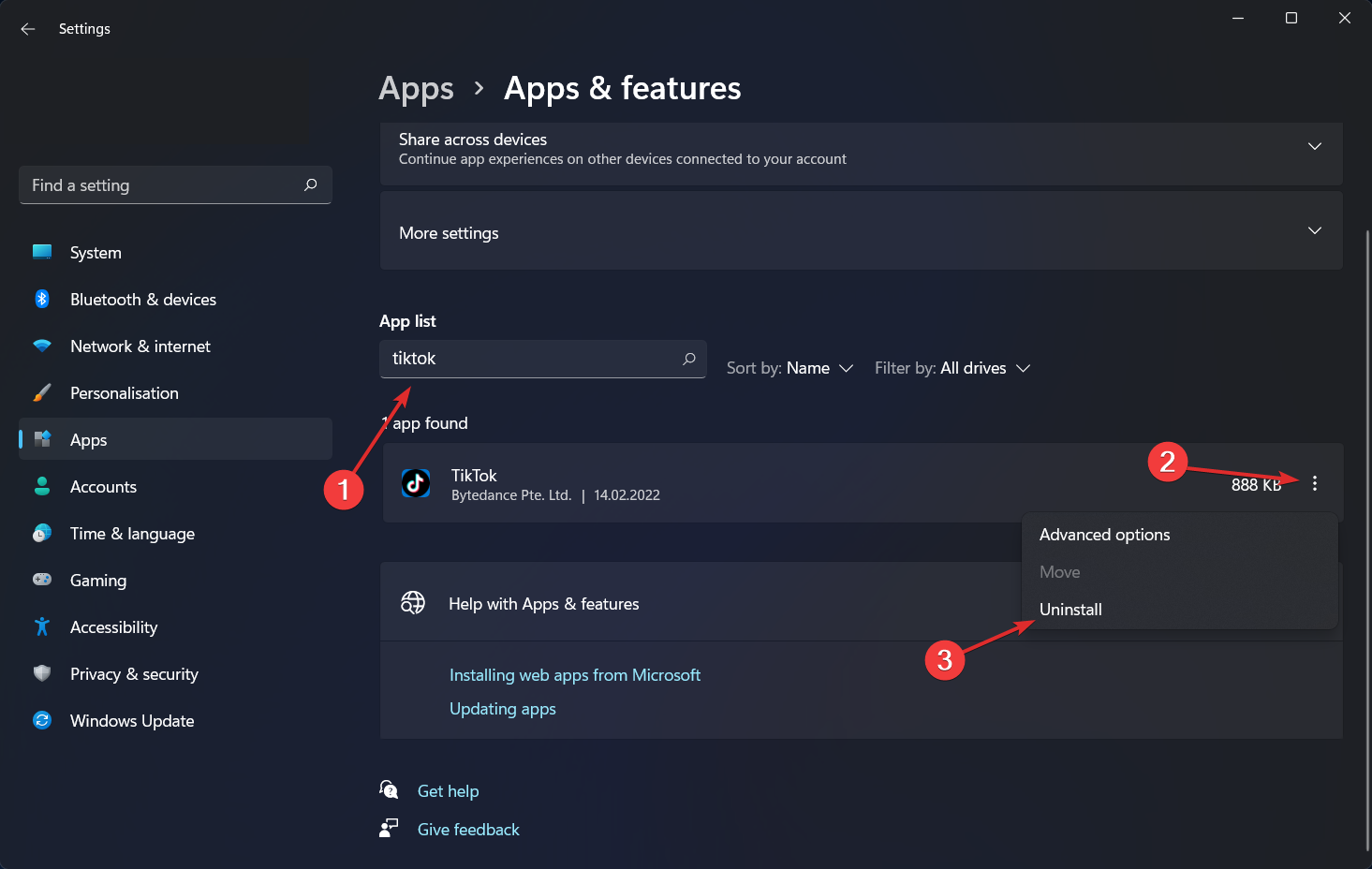
Task: Click the Gaming controller icon
Action: pos(42,580)
